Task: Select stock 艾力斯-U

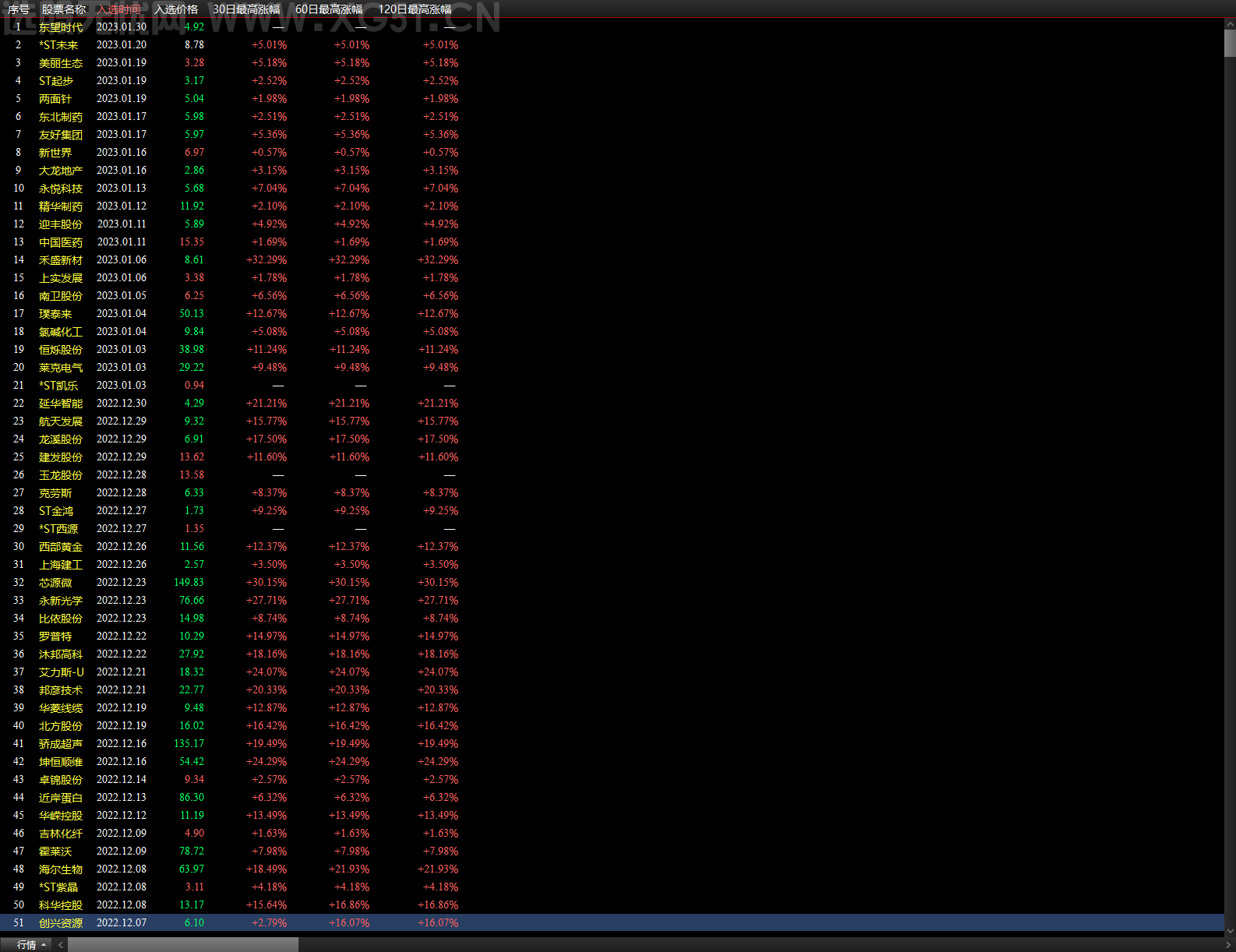Action: (62, 672)
